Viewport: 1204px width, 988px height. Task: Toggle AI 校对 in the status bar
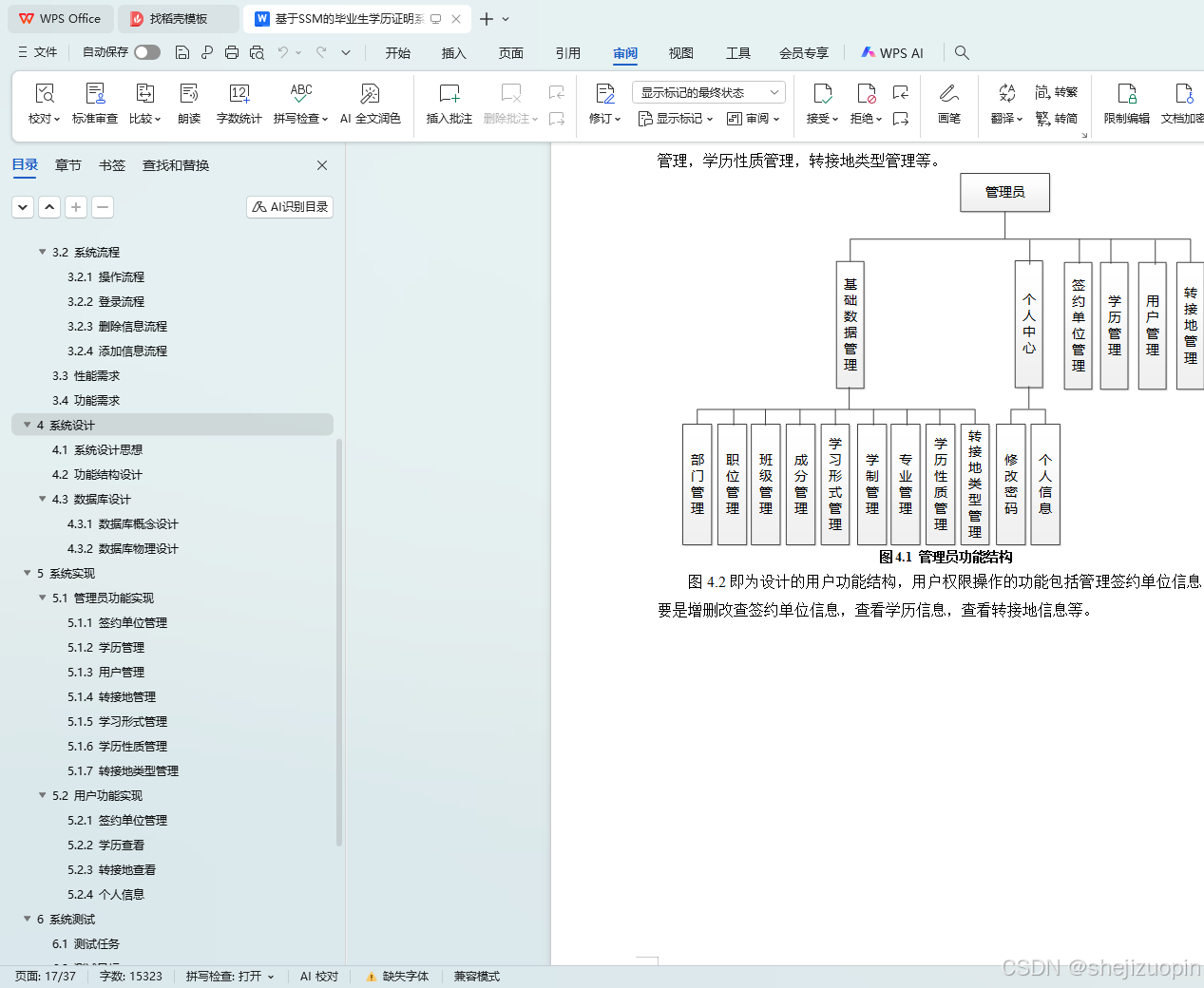tap(317, 976)
